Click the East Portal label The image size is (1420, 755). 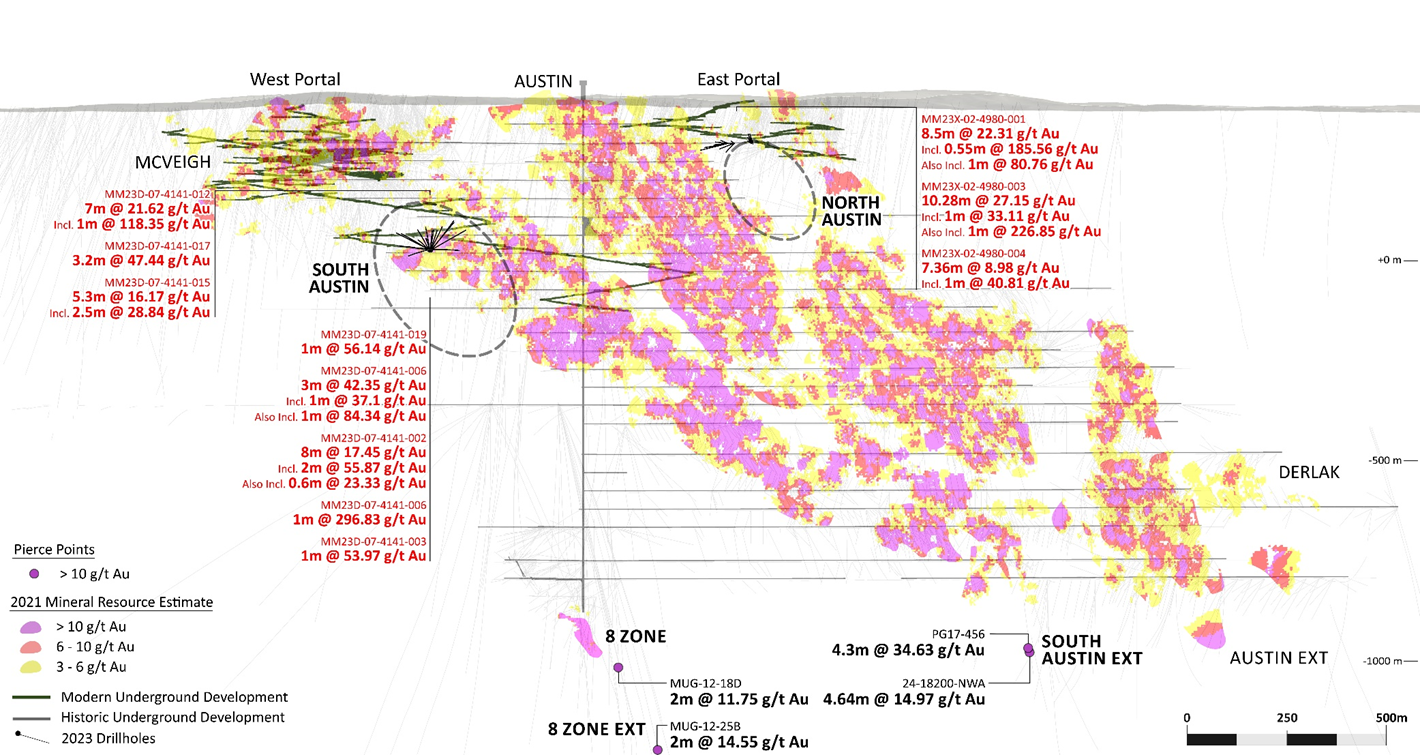pyautogui.click(x=738, y=79)
